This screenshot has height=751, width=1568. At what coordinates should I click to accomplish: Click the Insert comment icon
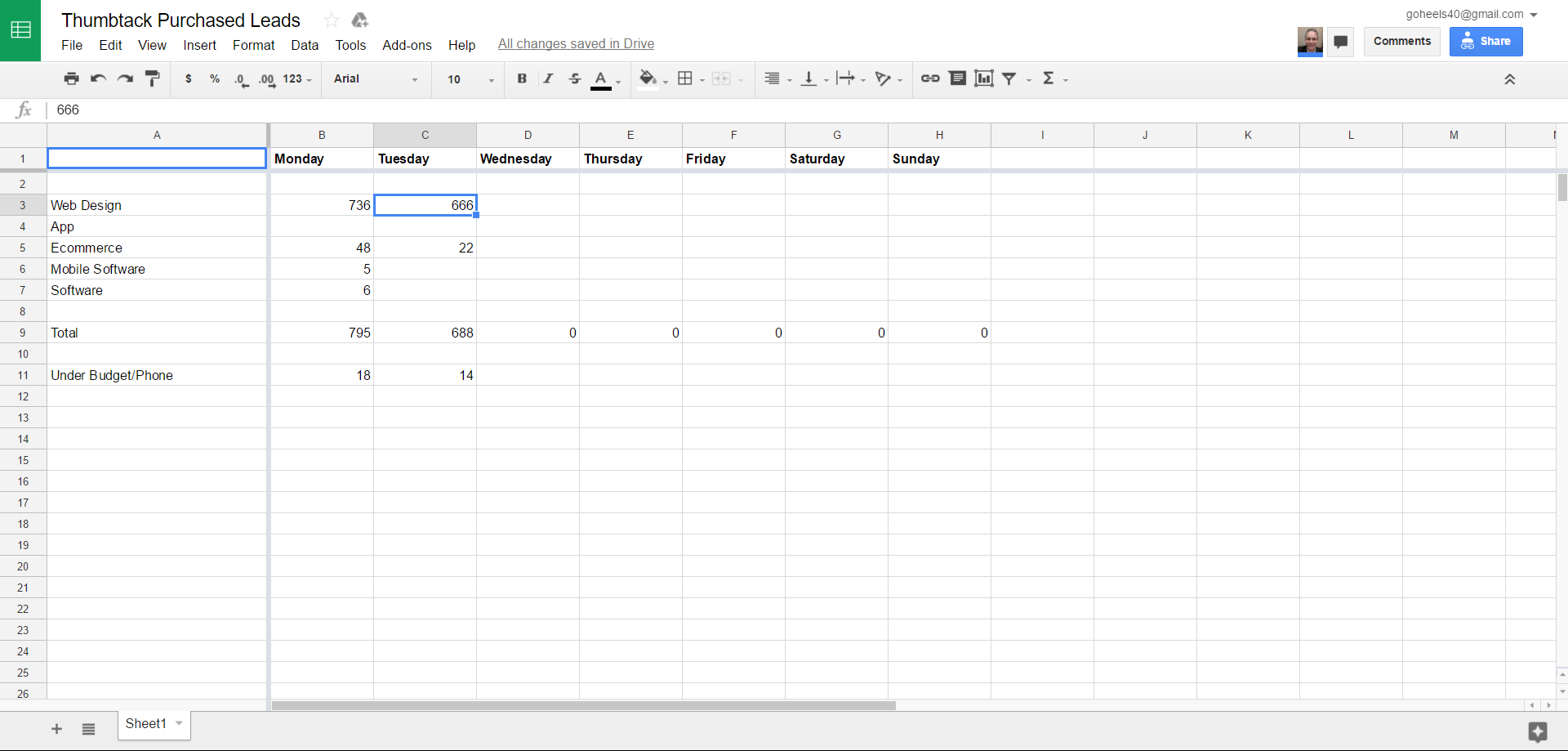[957, 78]
